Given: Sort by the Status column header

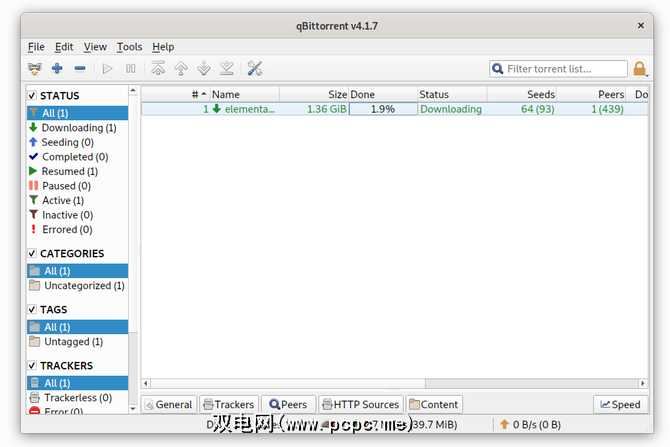Looking at the screenshot, I should tap(452, 94).
